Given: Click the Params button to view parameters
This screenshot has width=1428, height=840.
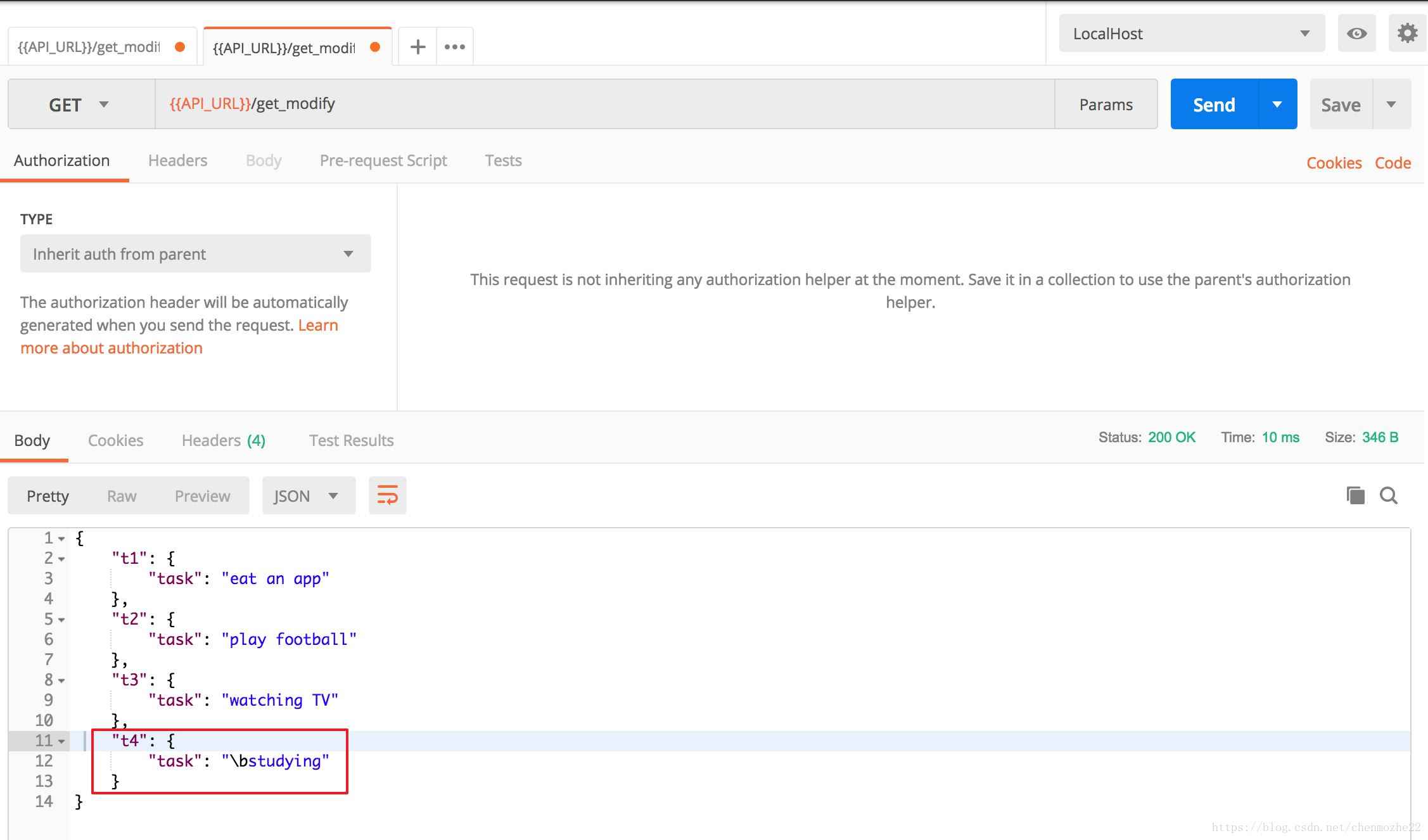Looking at the screenshot, I should coord(1106,103).
